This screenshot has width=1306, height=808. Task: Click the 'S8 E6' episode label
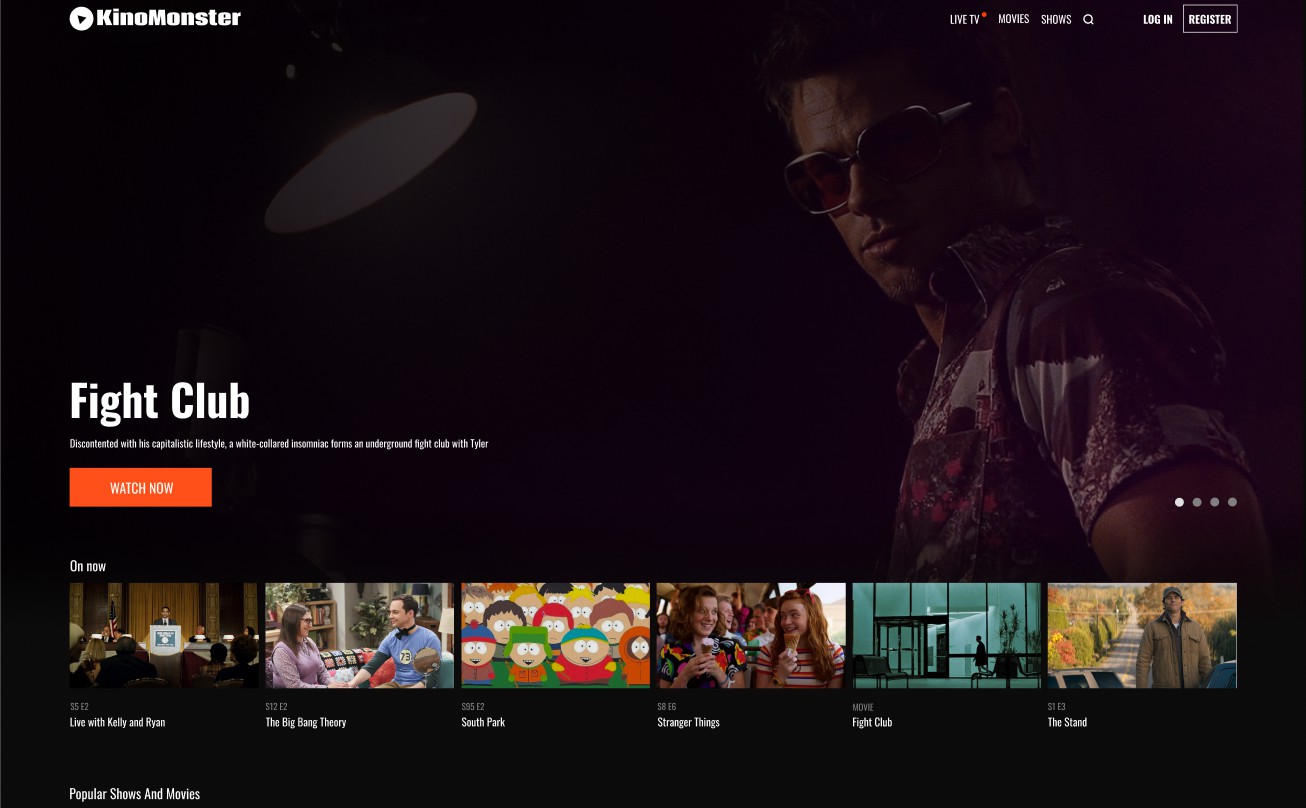click(x=667, y=707)
